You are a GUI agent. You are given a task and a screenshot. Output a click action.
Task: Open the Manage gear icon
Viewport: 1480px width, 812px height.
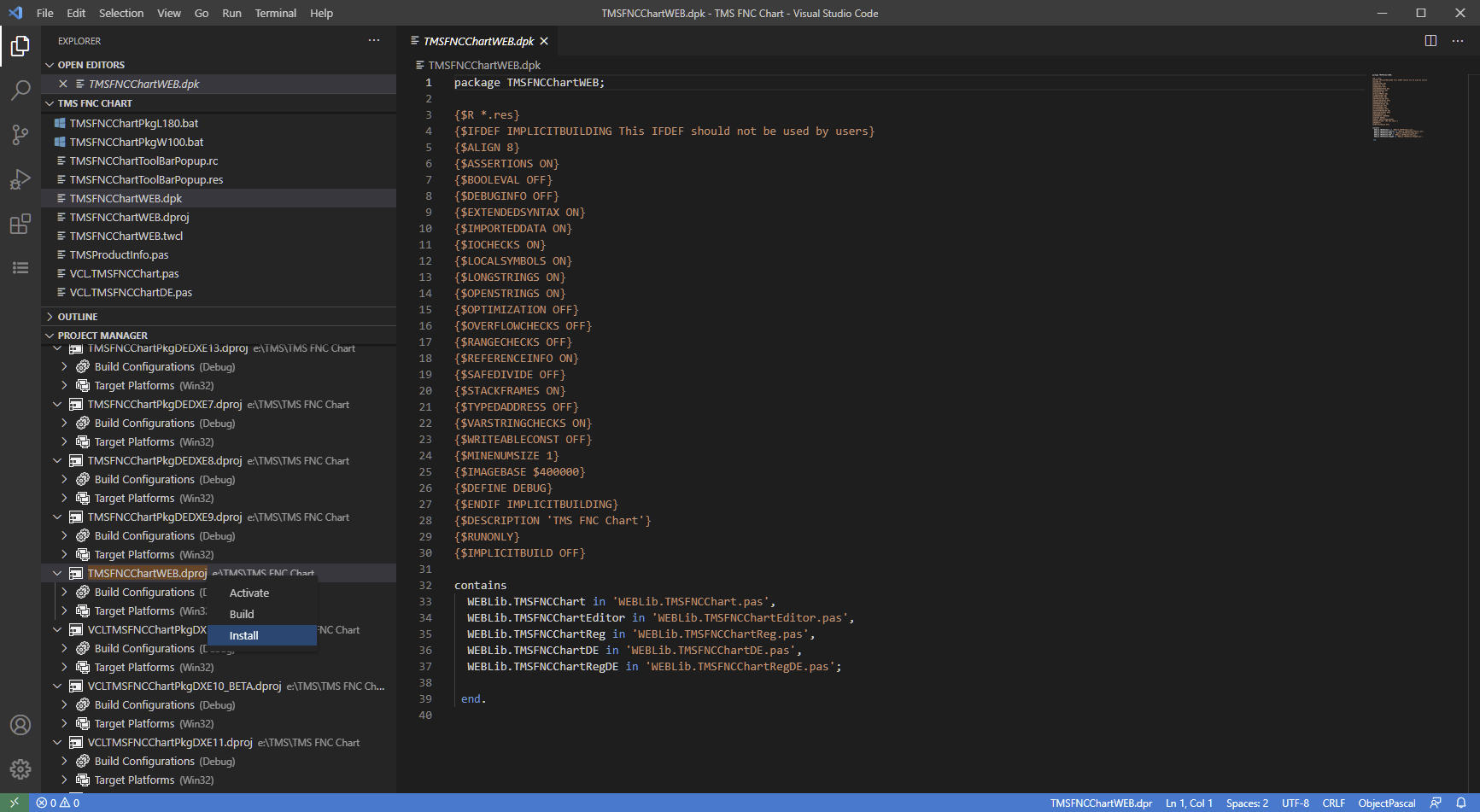[20, 769]
